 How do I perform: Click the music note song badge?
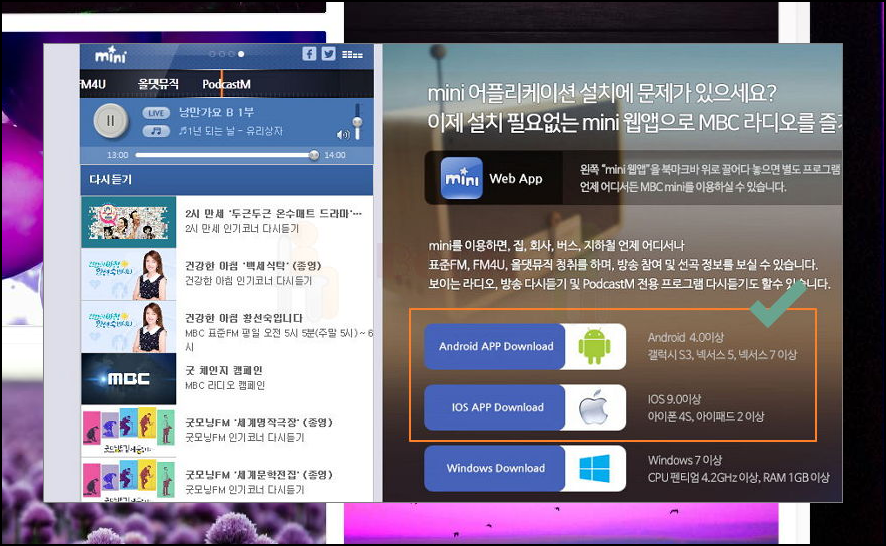(156, 131)
